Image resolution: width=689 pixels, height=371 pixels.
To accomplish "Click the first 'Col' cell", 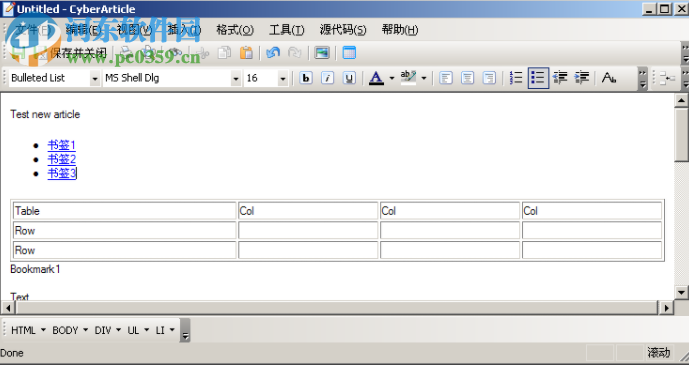I will coord(308,211).
